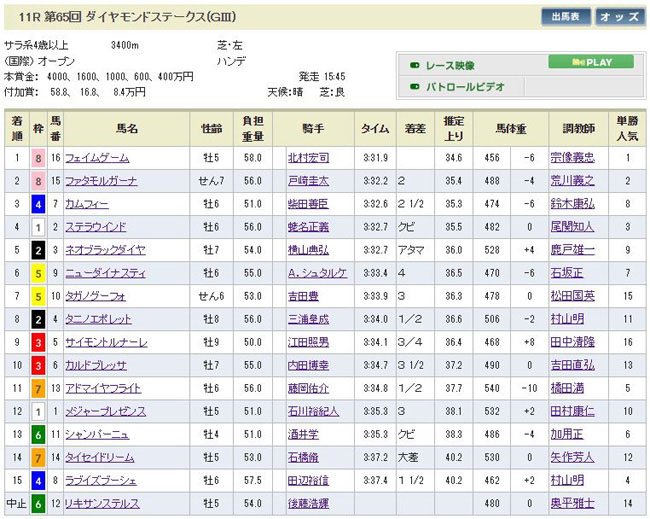This screenshot has height=519, width=650.
Task: Click the green bullet beside パトロールビデオ
Action: pos(414,87)
